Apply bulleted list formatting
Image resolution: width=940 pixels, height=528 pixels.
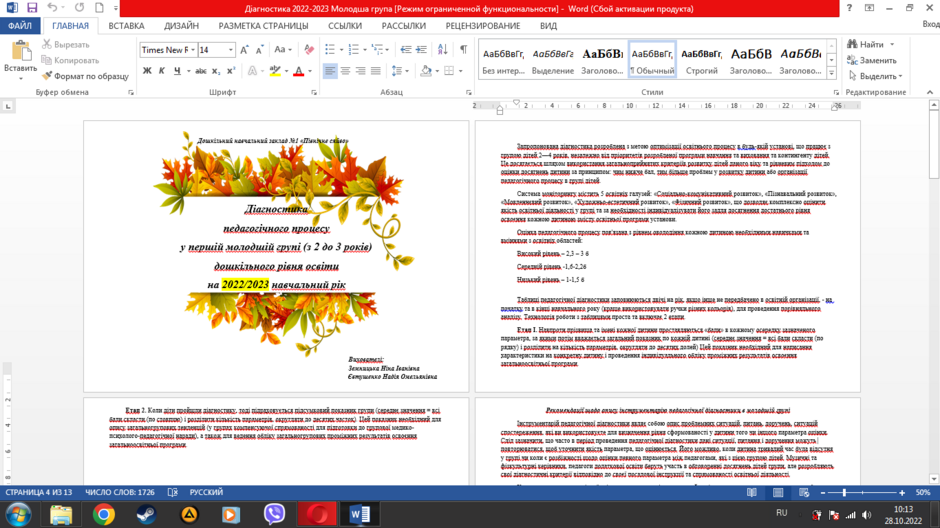330,50
